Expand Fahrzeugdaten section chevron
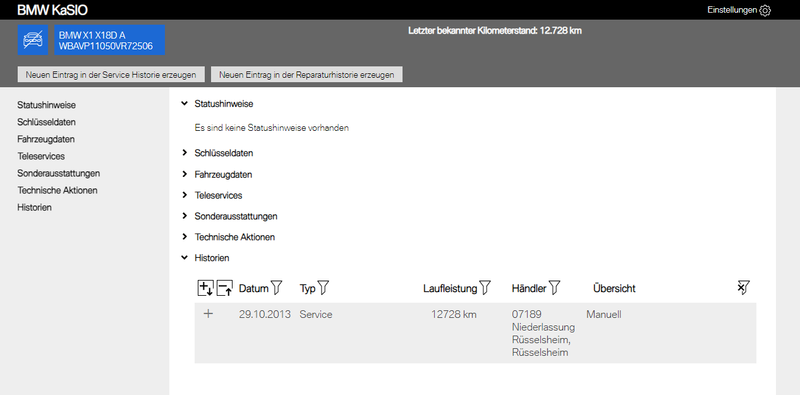800x395 pixels. pos(184,174)
